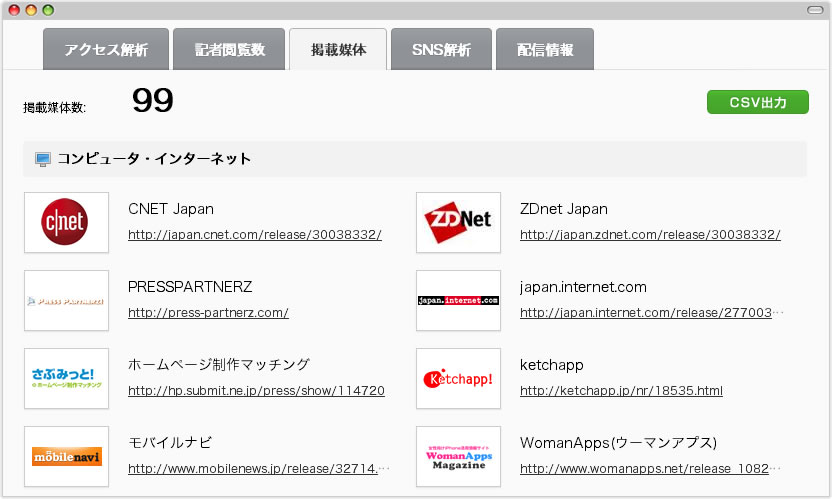
Task: Open the hp.submit.ne.jp press link
Action: pyautogui.click(x=256, y=391)
